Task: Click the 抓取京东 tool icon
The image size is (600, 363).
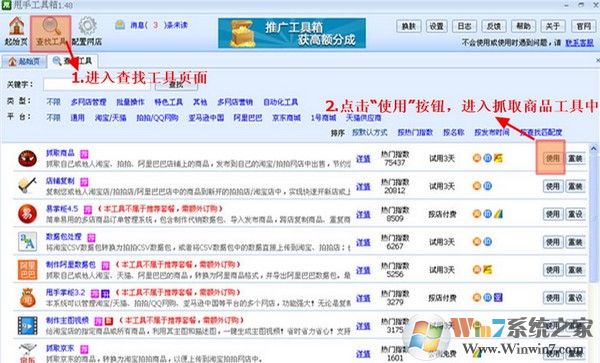Action: [28, 353]
